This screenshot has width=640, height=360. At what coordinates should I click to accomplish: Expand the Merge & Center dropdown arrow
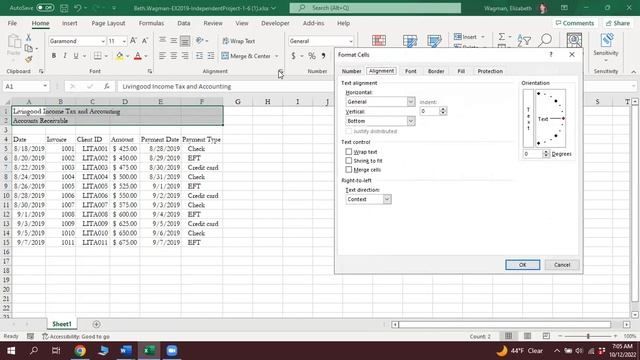pyautogui.click(x=277, y=56)
